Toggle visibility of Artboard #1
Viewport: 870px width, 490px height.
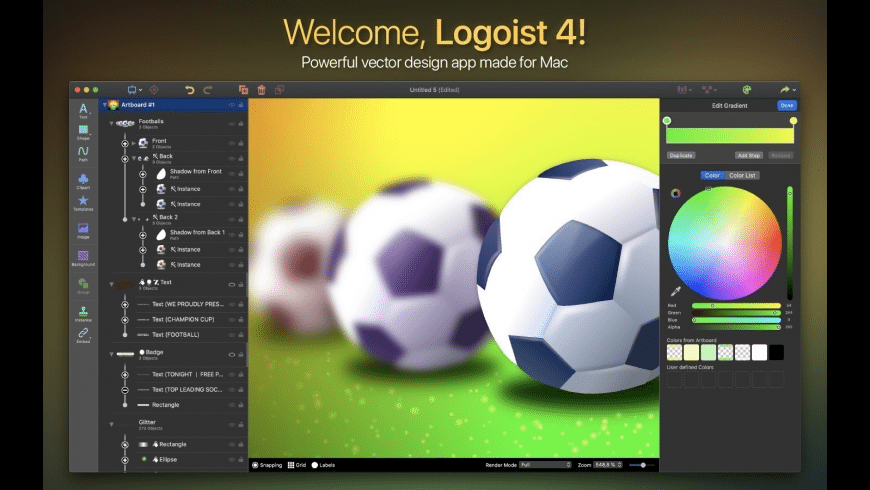(231, 104)
